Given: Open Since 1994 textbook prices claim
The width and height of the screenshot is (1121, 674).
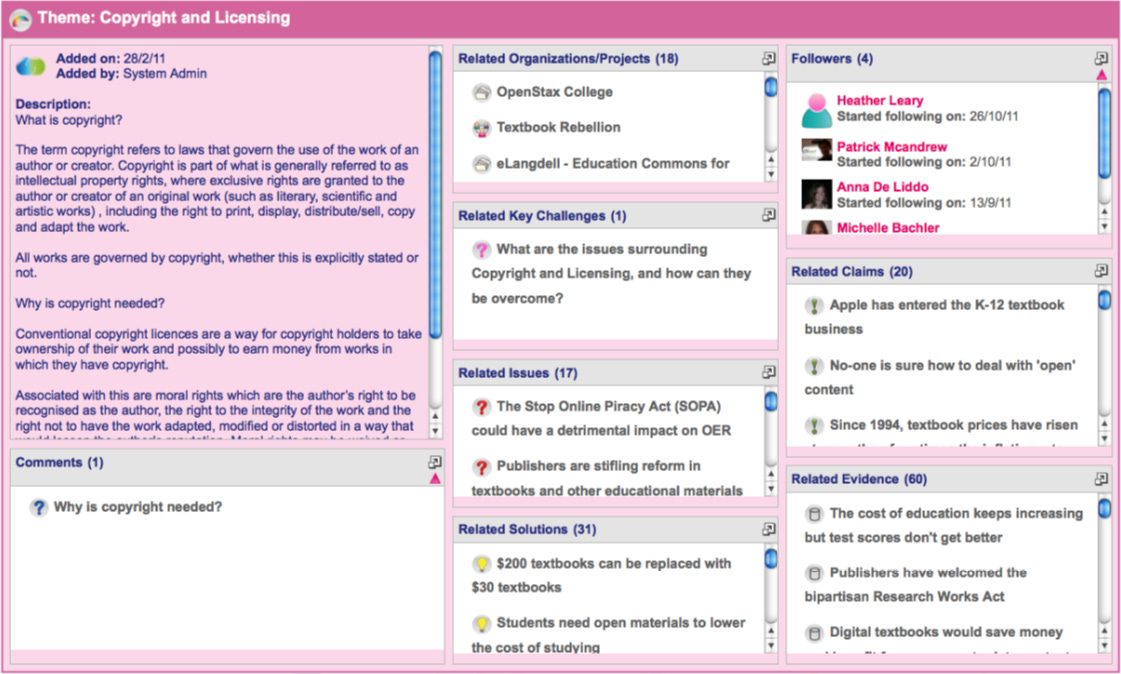Looking at the screenshot, I should pos(954,425).
